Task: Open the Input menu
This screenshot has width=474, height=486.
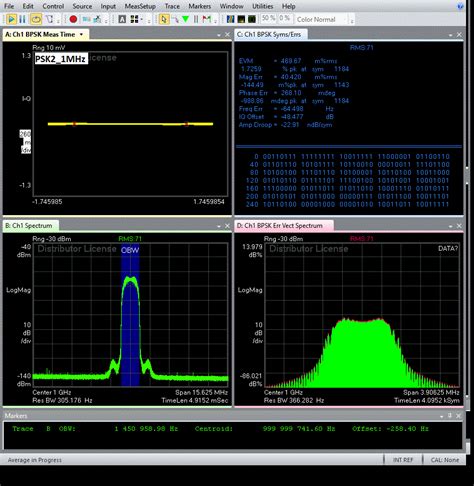Action: tap(108, 6)
